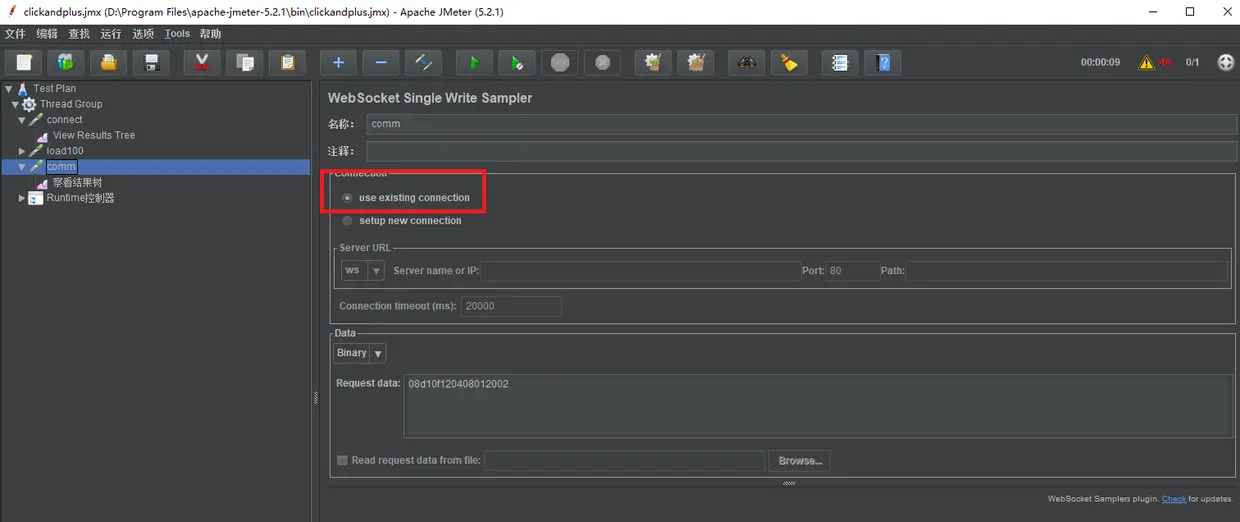Click the Connection timeout field

pyautogui.click(x=510, y=307)
